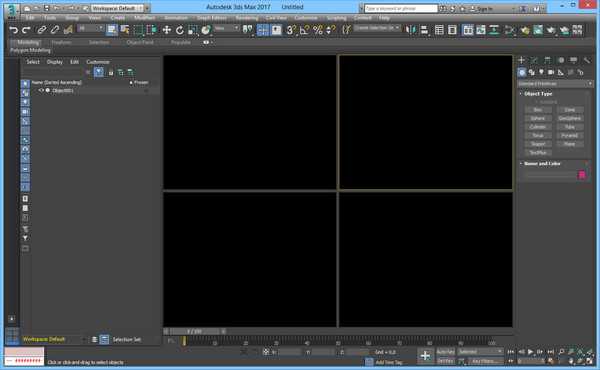Open the Standard Primitives category dropdown
Screen dimensions: 600x370
(x=554, y=83)
